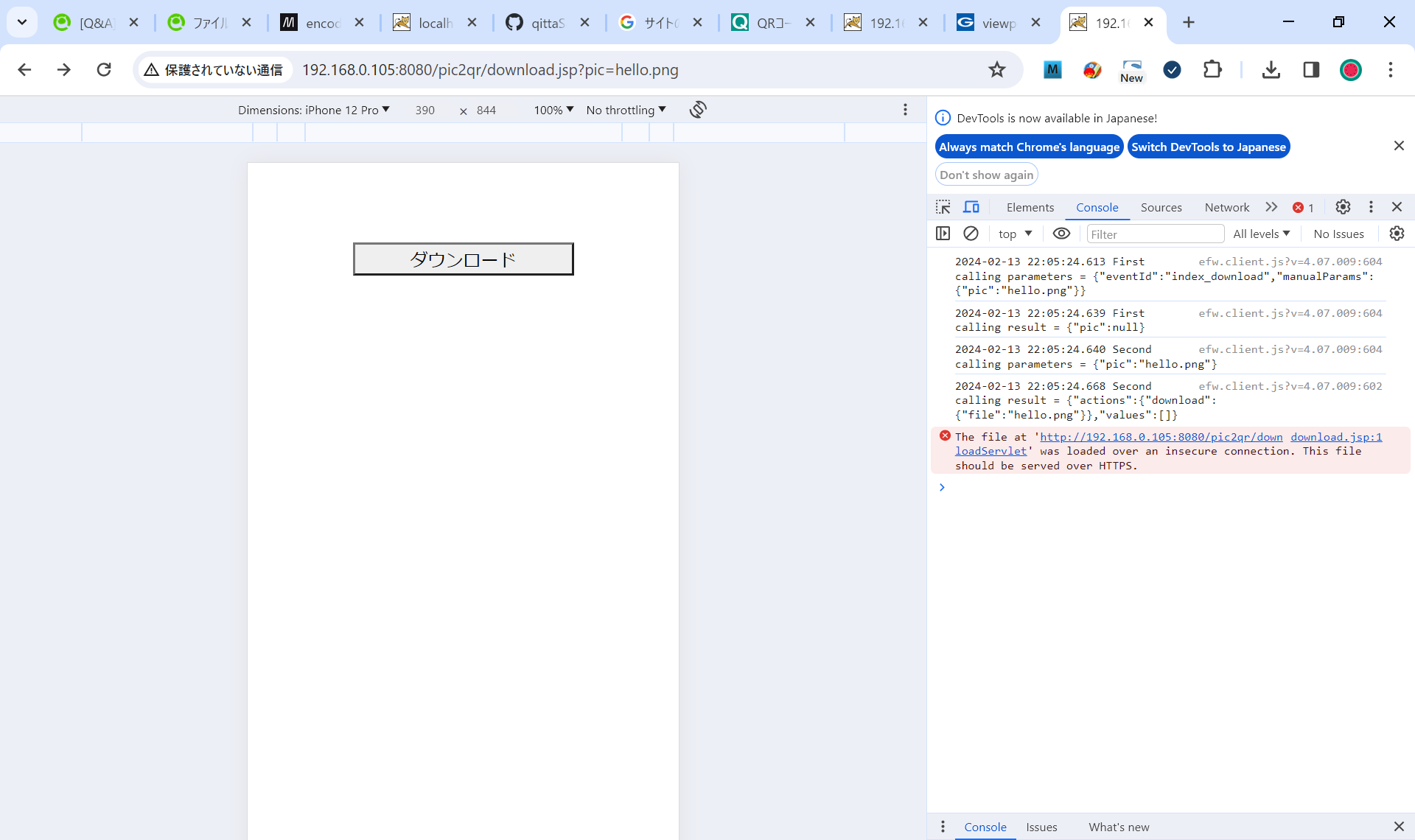Click the rotate device orientation icon

click(698, 110)
